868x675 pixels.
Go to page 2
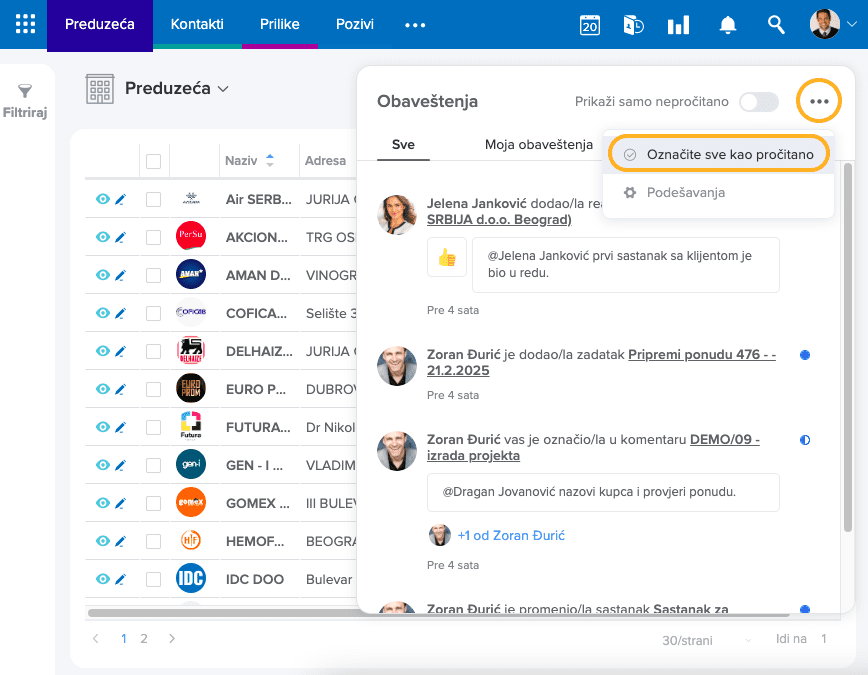tap(144, 638)
